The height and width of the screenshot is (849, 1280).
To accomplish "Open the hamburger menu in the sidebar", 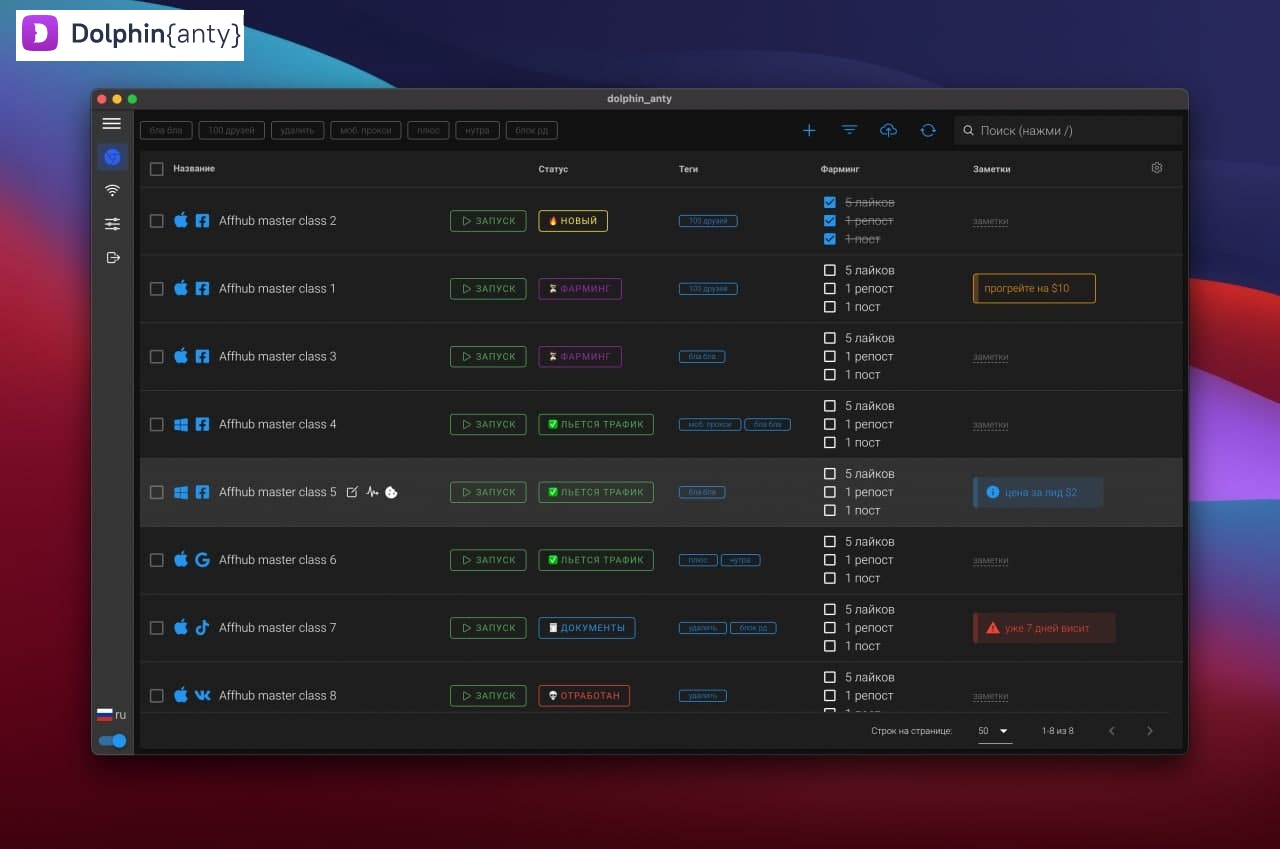I will click(112, 124).
